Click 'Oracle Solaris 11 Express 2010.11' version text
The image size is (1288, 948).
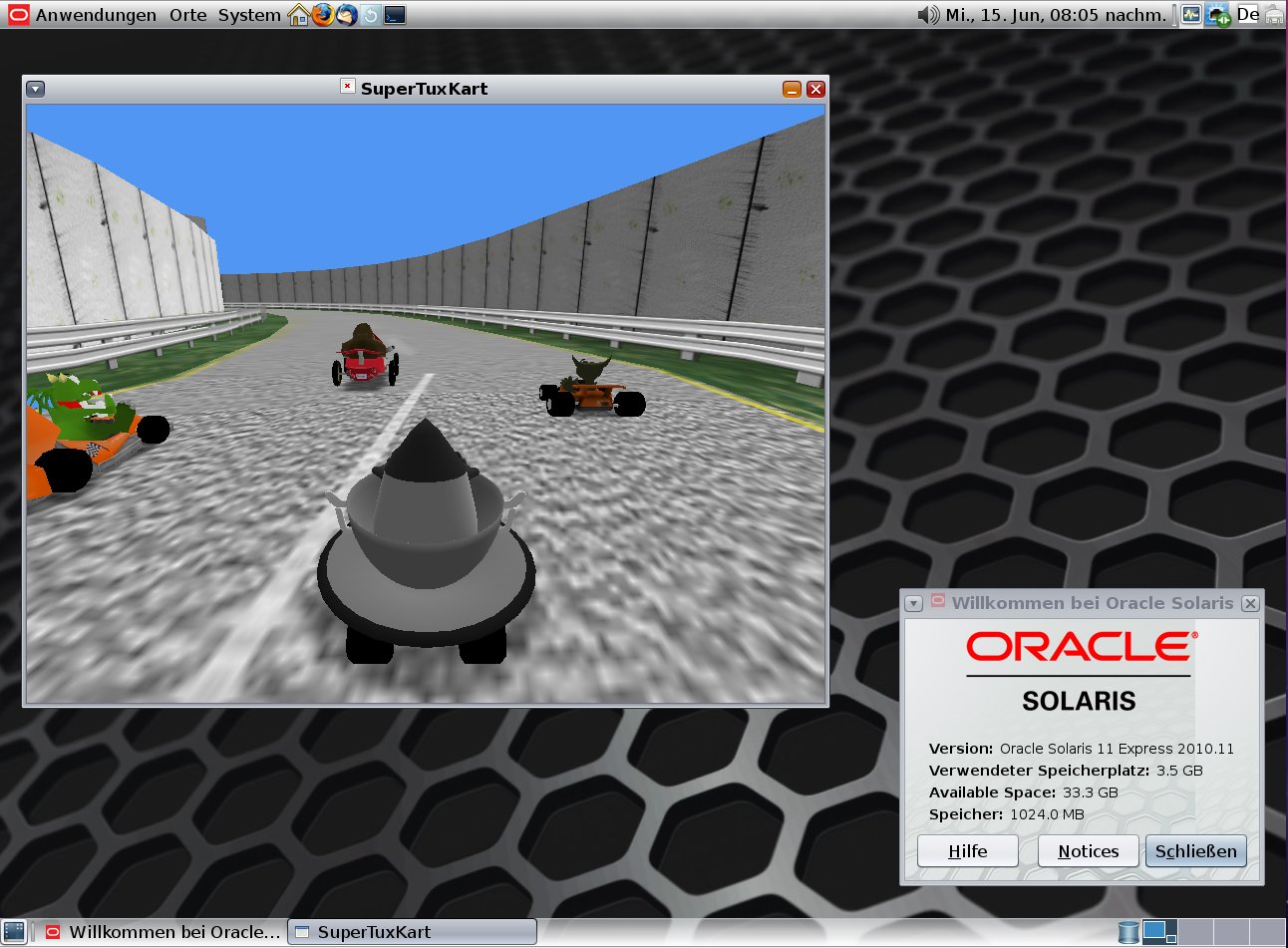1117,749
